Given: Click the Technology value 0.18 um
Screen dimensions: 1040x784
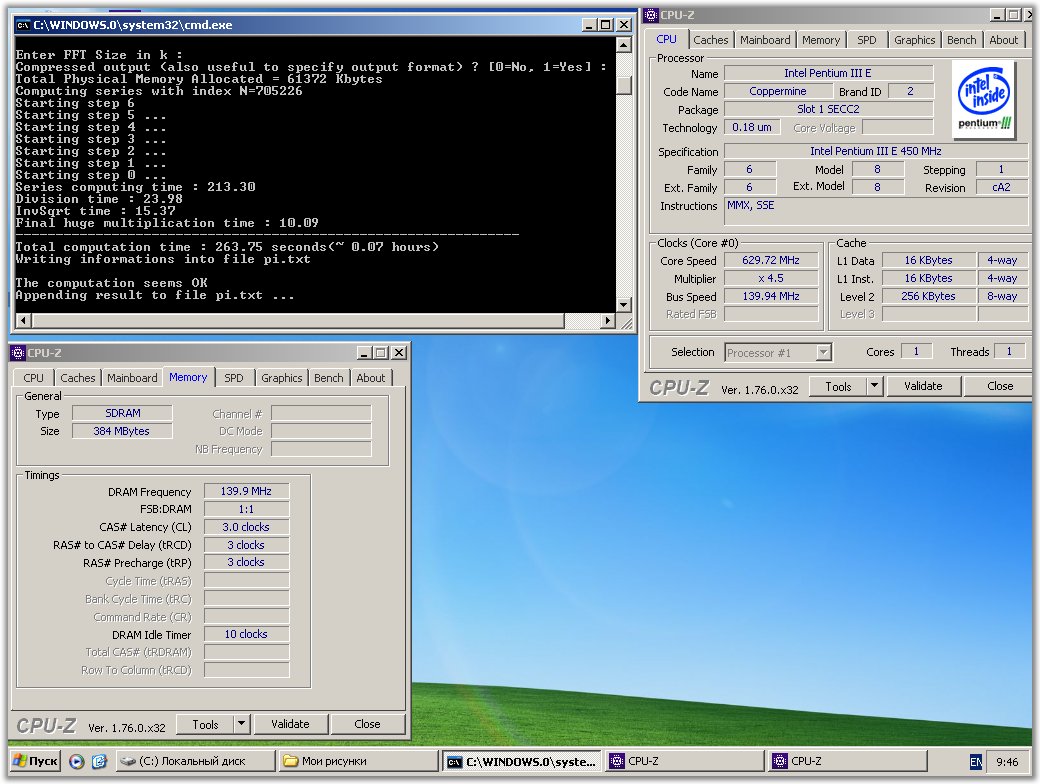Looking at the screenshot, I should 751,127.
